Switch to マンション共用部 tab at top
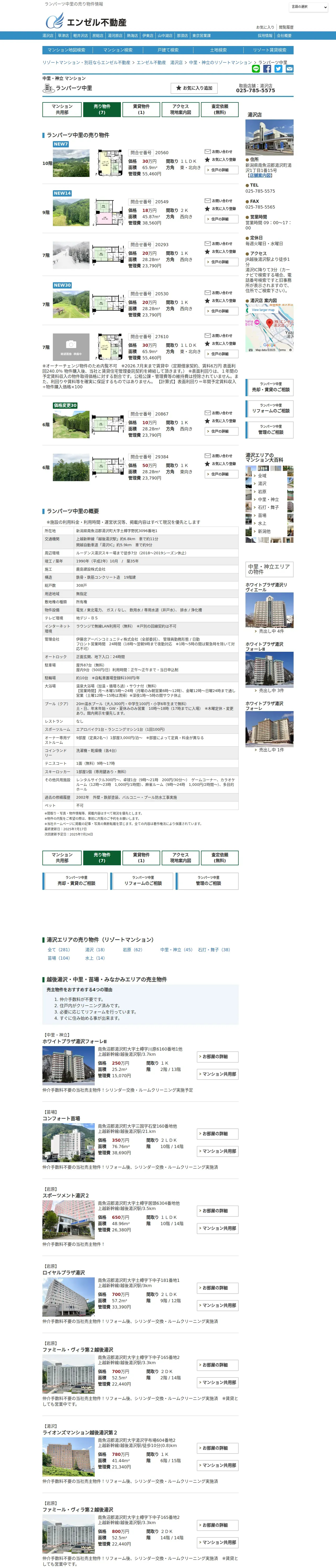This screenshot has height=1568, width=336. point(62,109)
